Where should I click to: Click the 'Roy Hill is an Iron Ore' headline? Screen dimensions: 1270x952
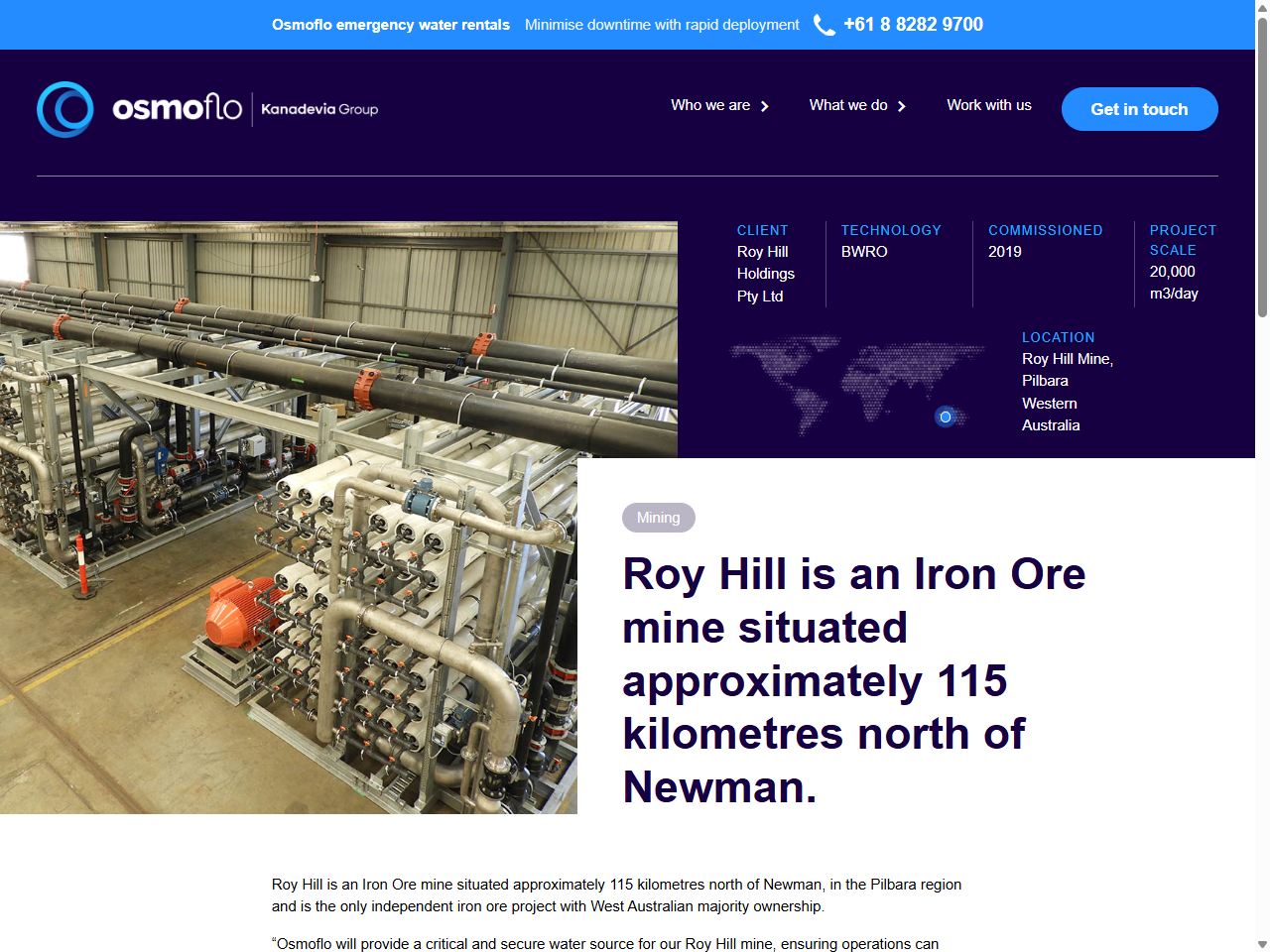click(x=854, y=680)
